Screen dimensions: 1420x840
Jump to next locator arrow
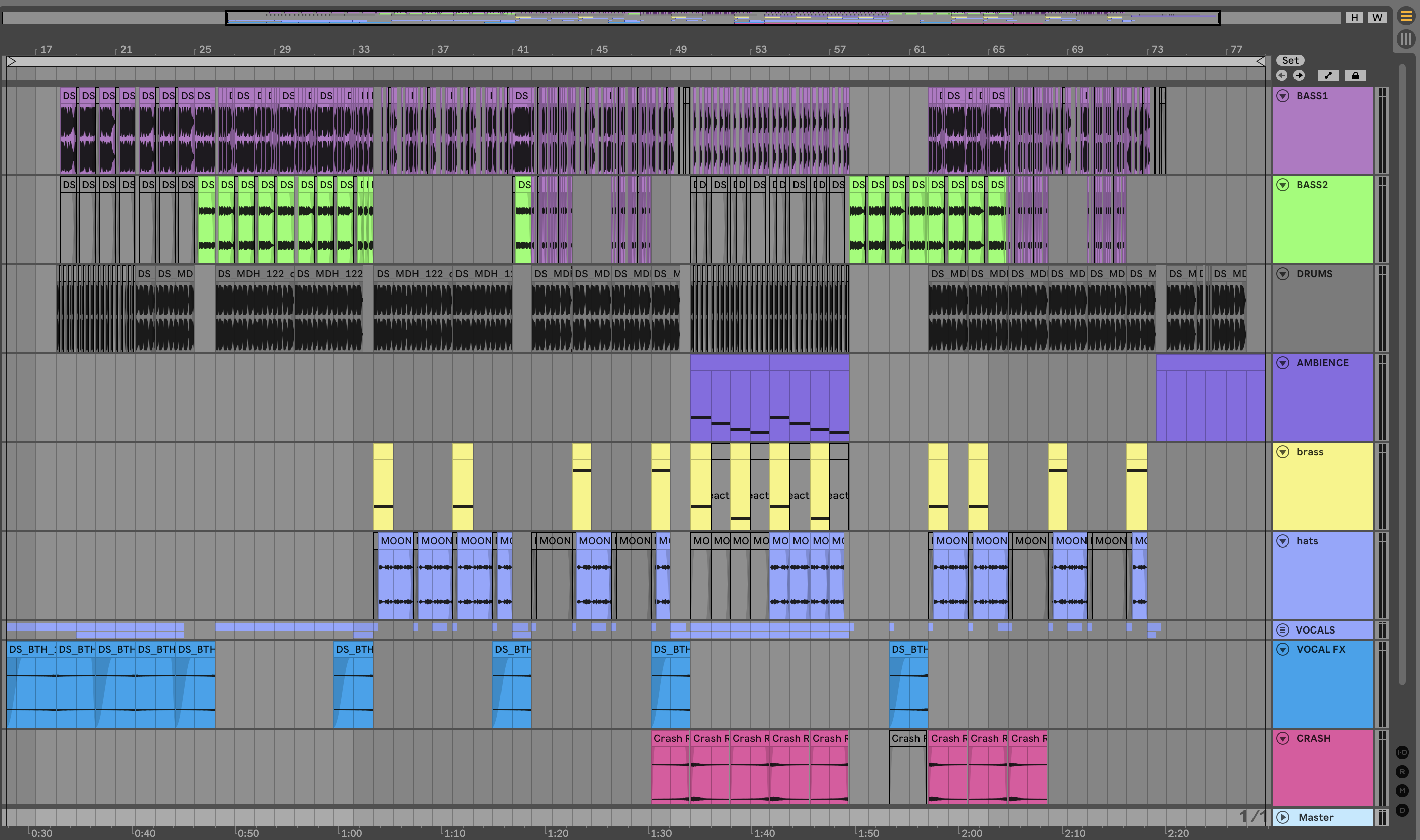pyautogui.click(x=1299, y=75)
